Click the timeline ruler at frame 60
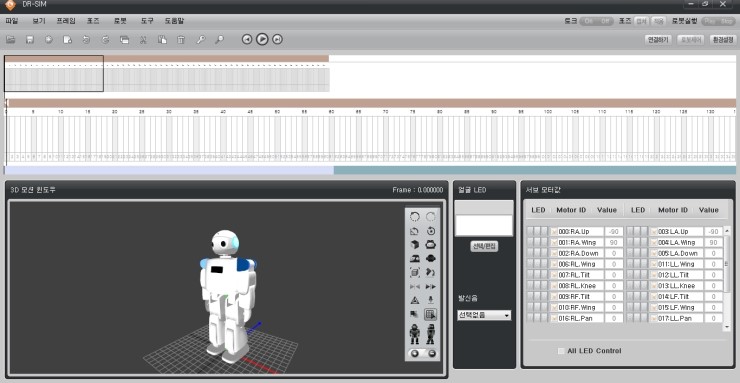 331,112
